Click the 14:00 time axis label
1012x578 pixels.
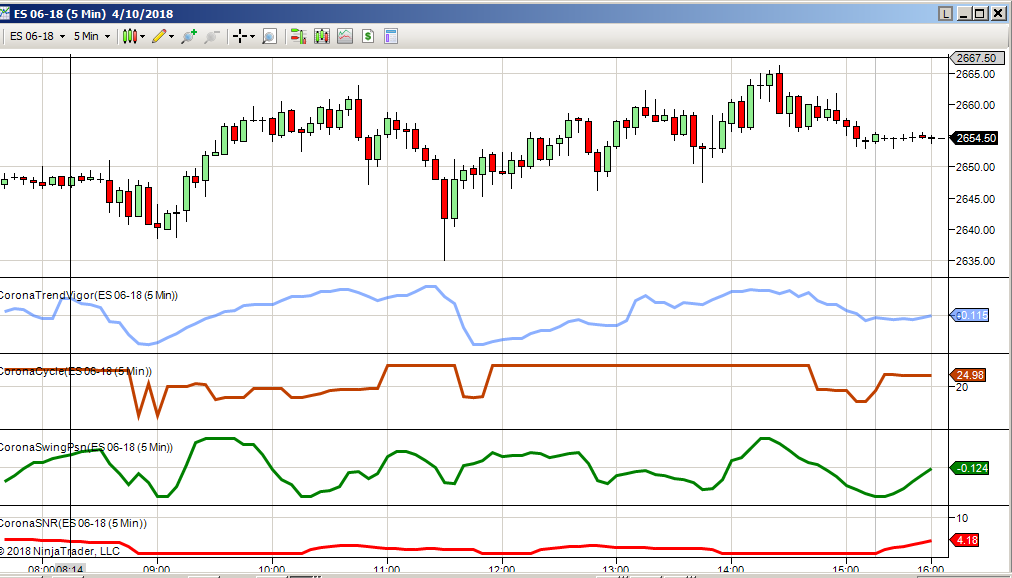click(x=731, y=570)
